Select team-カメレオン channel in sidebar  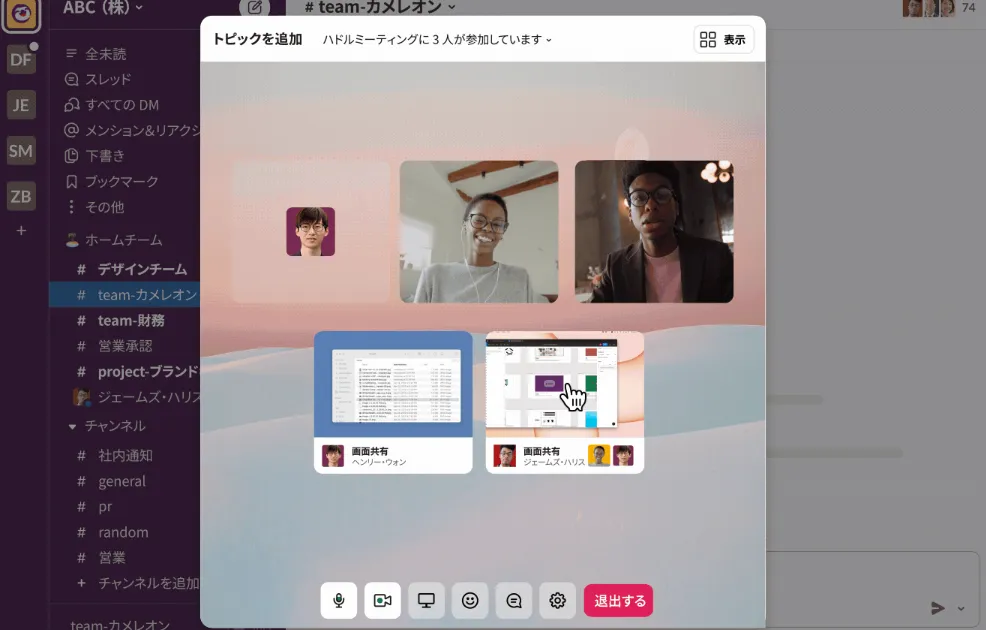[125, 295]
